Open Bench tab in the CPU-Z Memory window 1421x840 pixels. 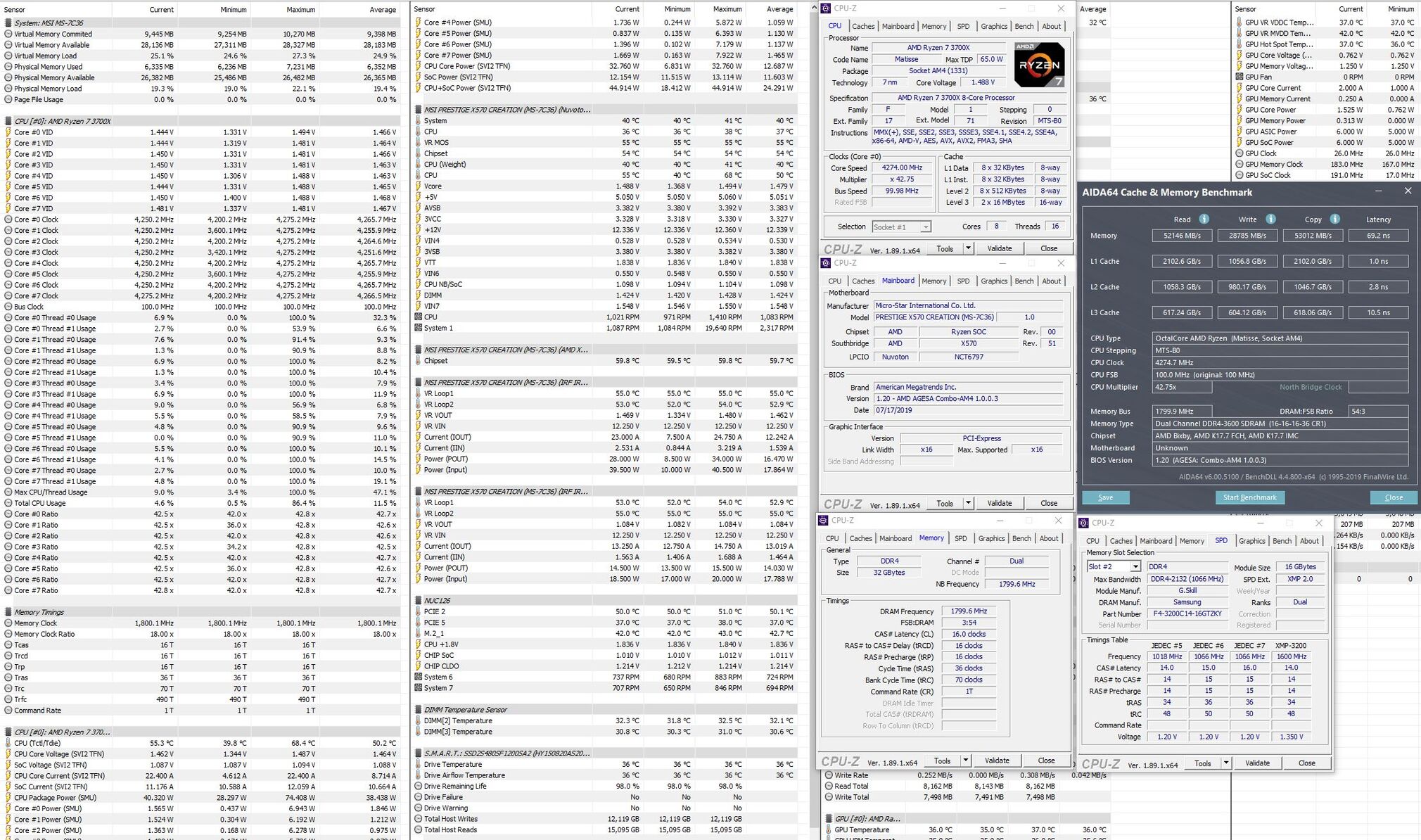click(x=1021, y=538)
